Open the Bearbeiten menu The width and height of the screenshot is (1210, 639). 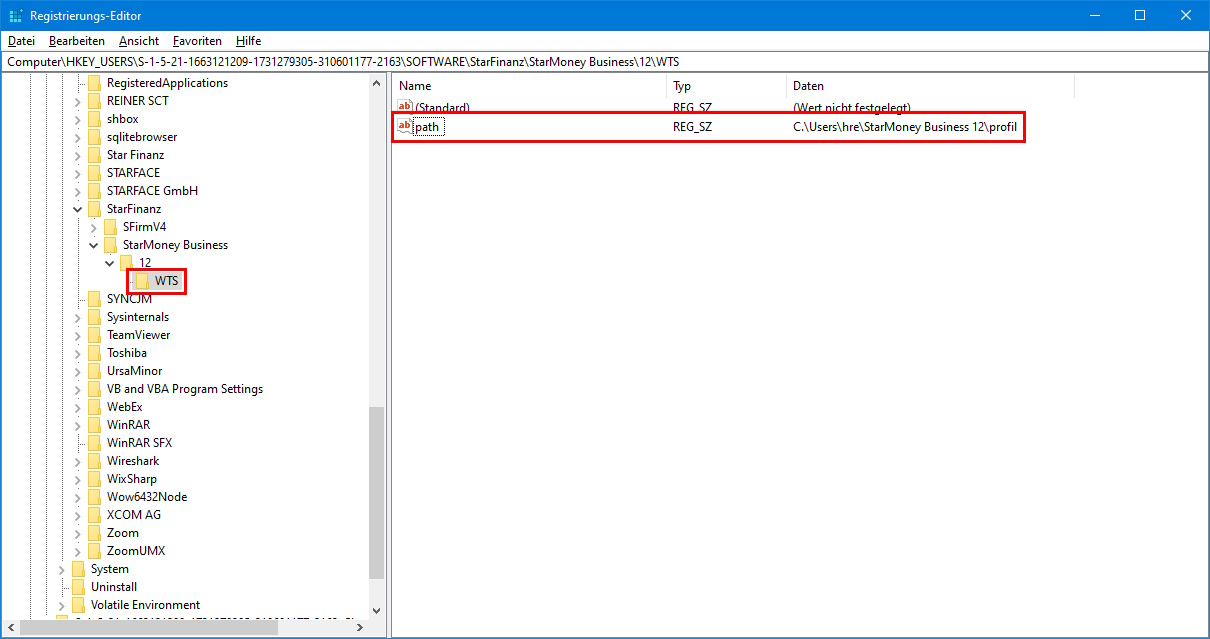click(77, 41)
